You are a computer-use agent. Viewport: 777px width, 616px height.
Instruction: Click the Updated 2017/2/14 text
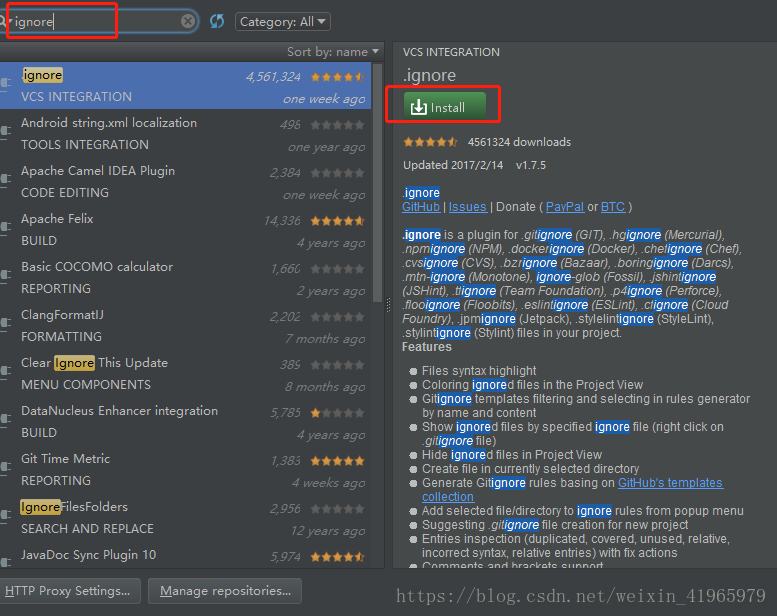coord(453,165)
